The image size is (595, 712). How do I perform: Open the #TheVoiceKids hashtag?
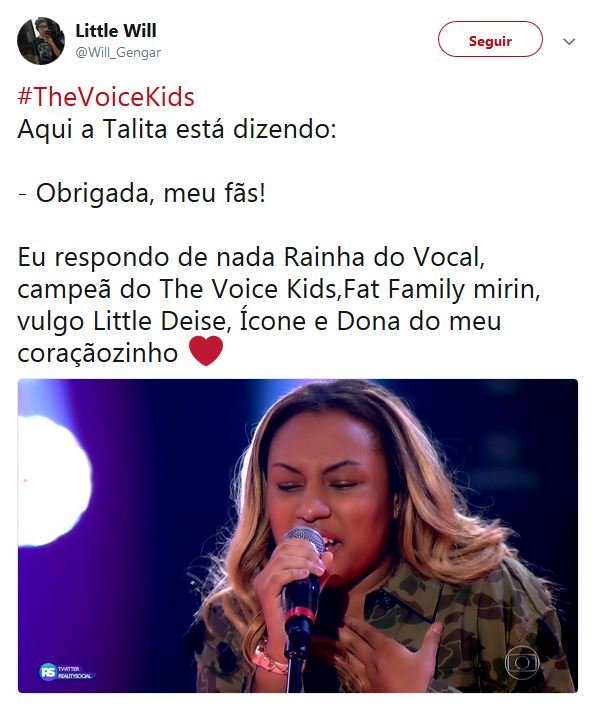point(106,97)
